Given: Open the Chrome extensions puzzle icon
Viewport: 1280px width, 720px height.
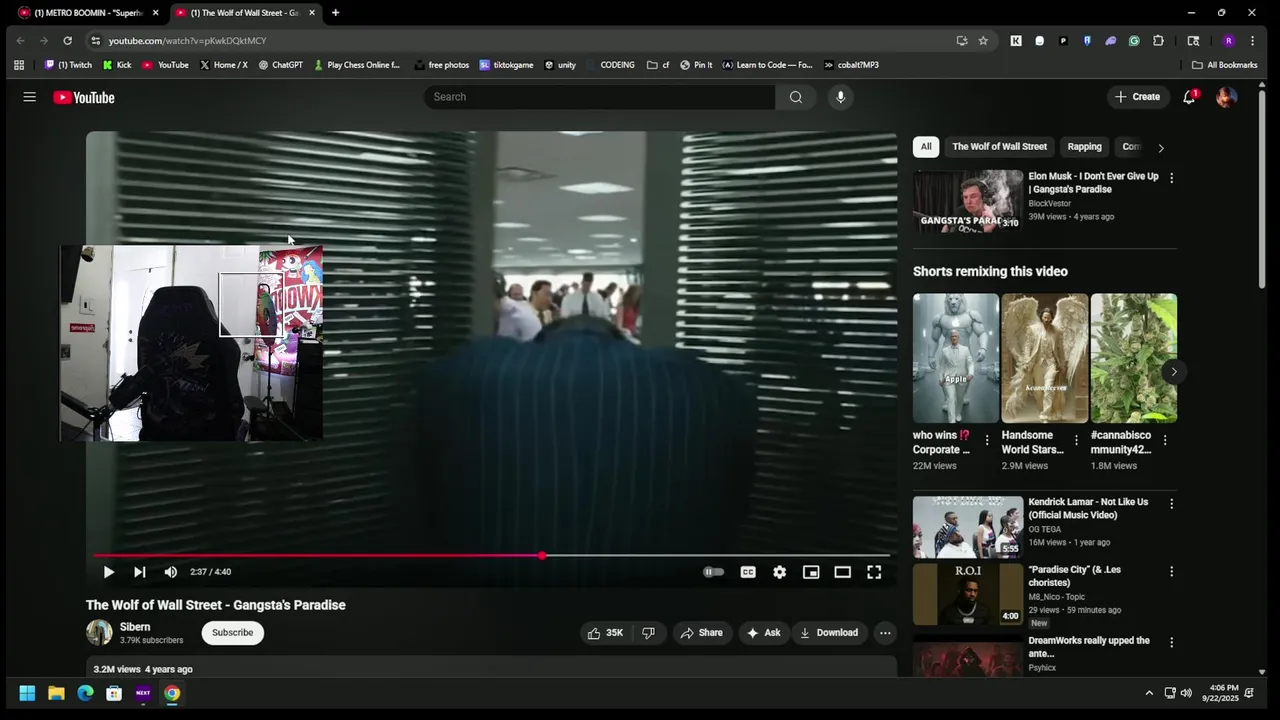Looking at the screenshot, I should 1158,41.
